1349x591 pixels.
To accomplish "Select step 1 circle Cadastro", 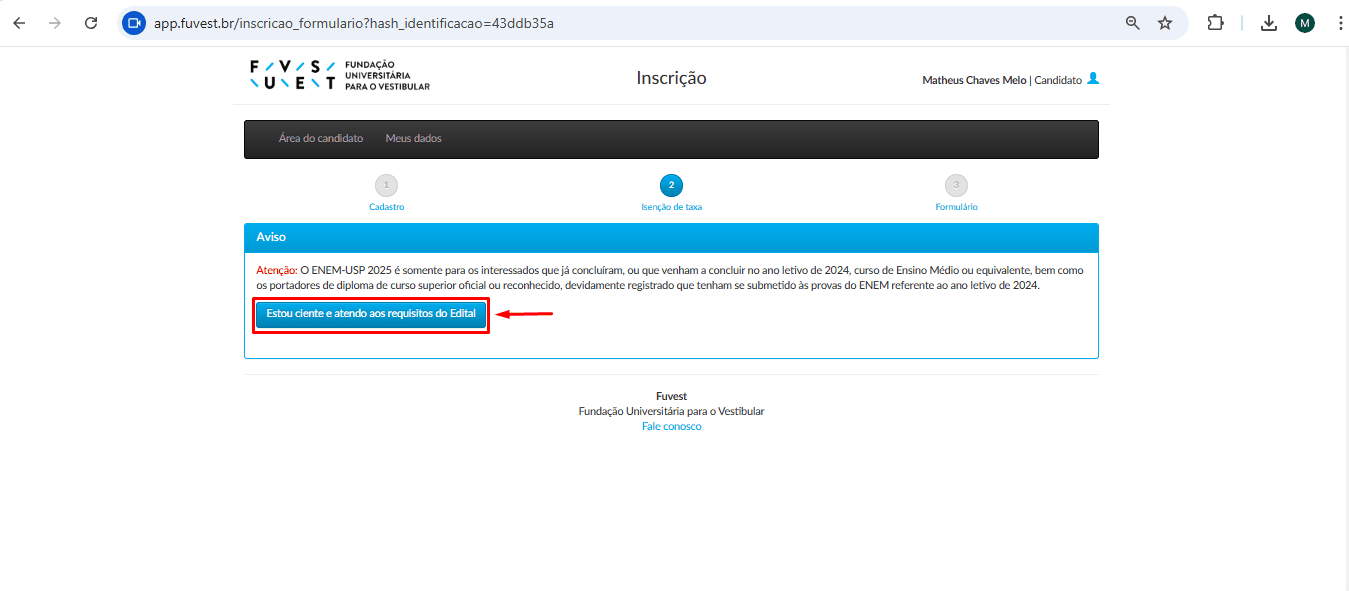I will [386, 185].
